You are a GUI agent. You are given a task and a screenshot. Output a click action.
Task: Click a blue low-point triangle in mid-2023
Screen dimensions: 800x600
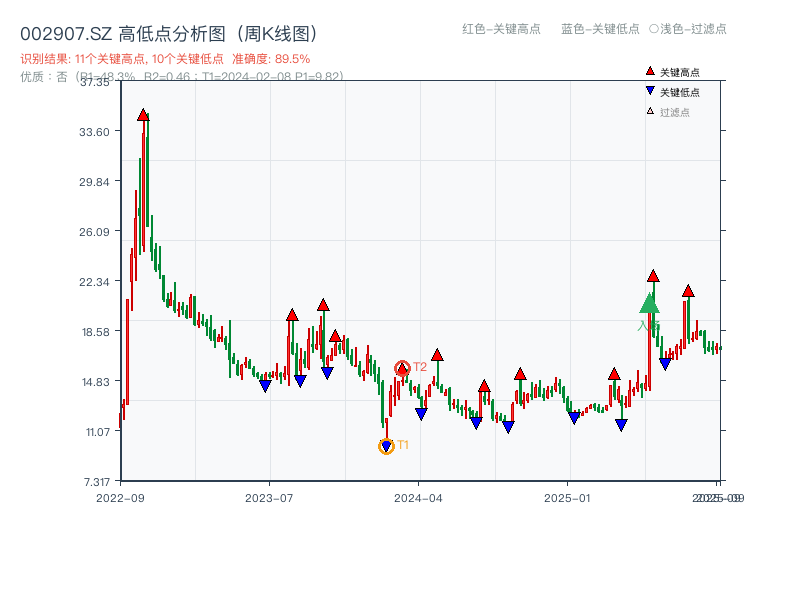point(266,384)
